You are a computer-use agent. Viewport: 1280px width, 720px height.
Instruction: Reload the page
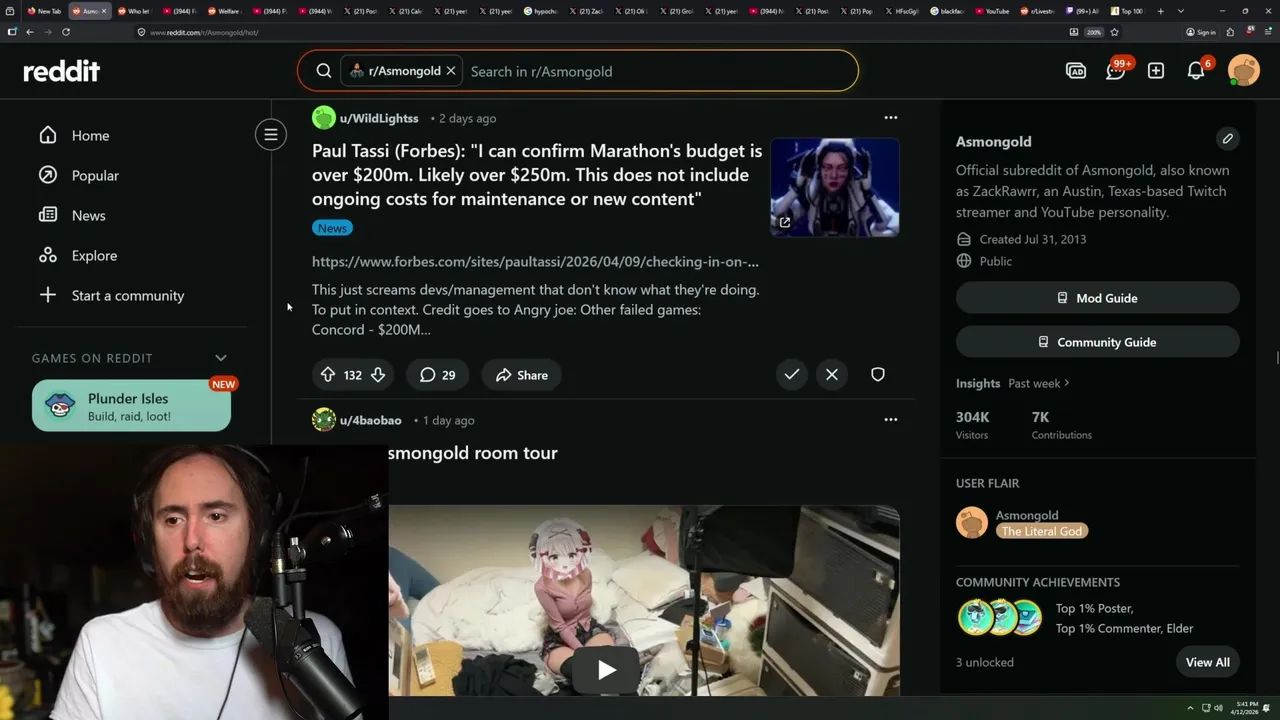66,32
